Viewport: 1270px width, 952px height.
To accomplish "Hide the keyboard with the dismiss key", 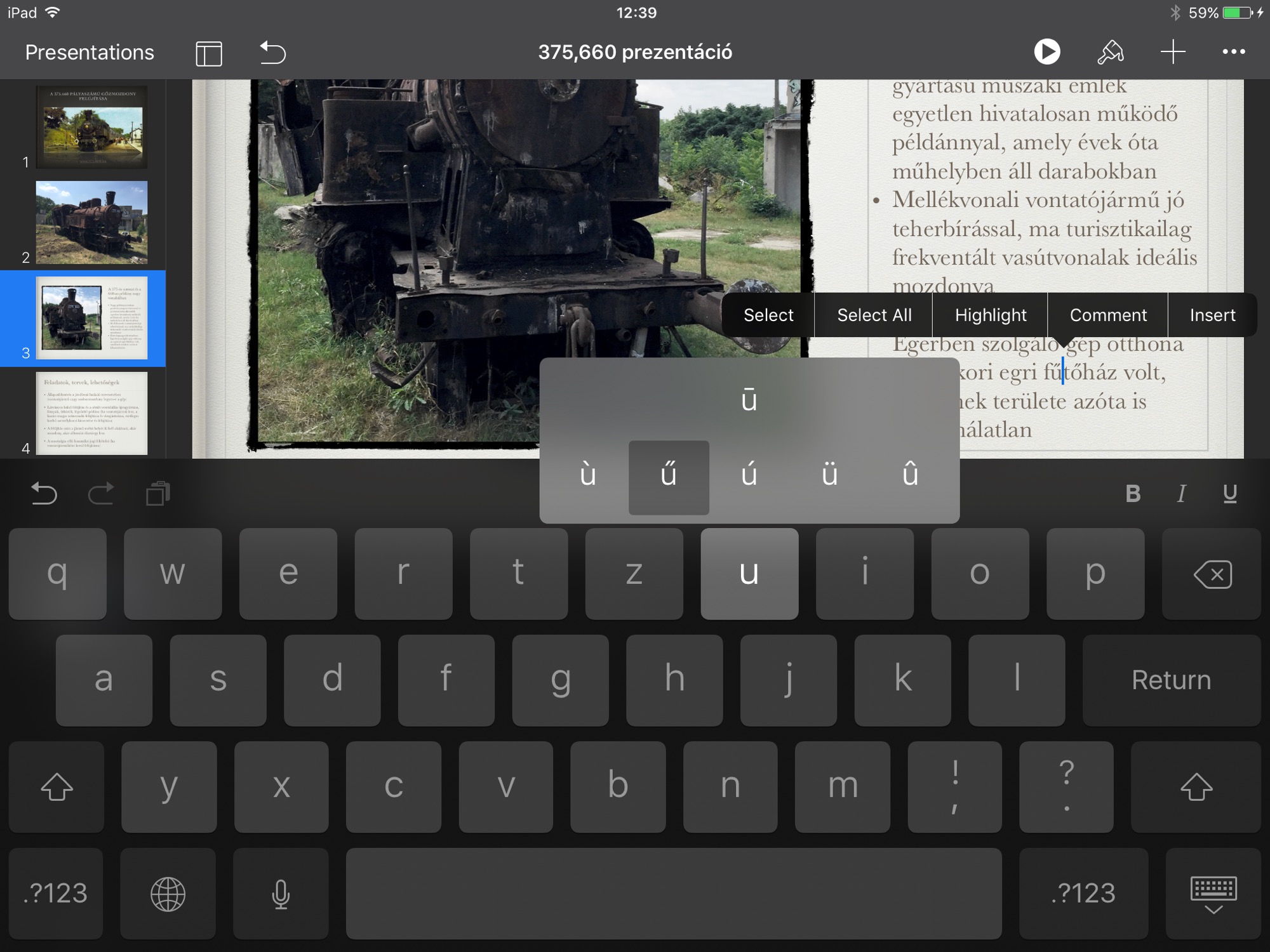I will (1213, 894).
